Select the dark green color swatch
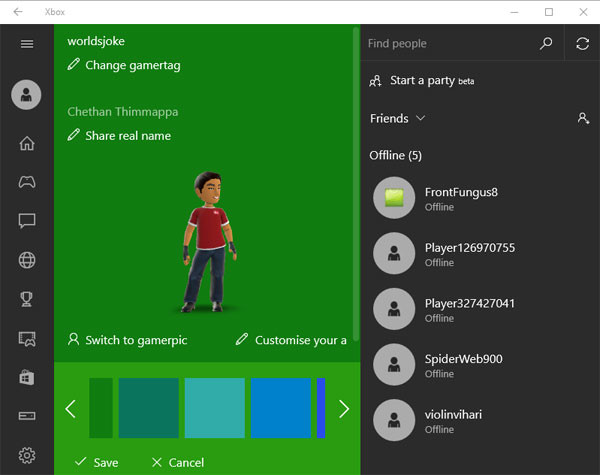The height and width of the screenshot is (475, 600). click(x=101, y=408)
